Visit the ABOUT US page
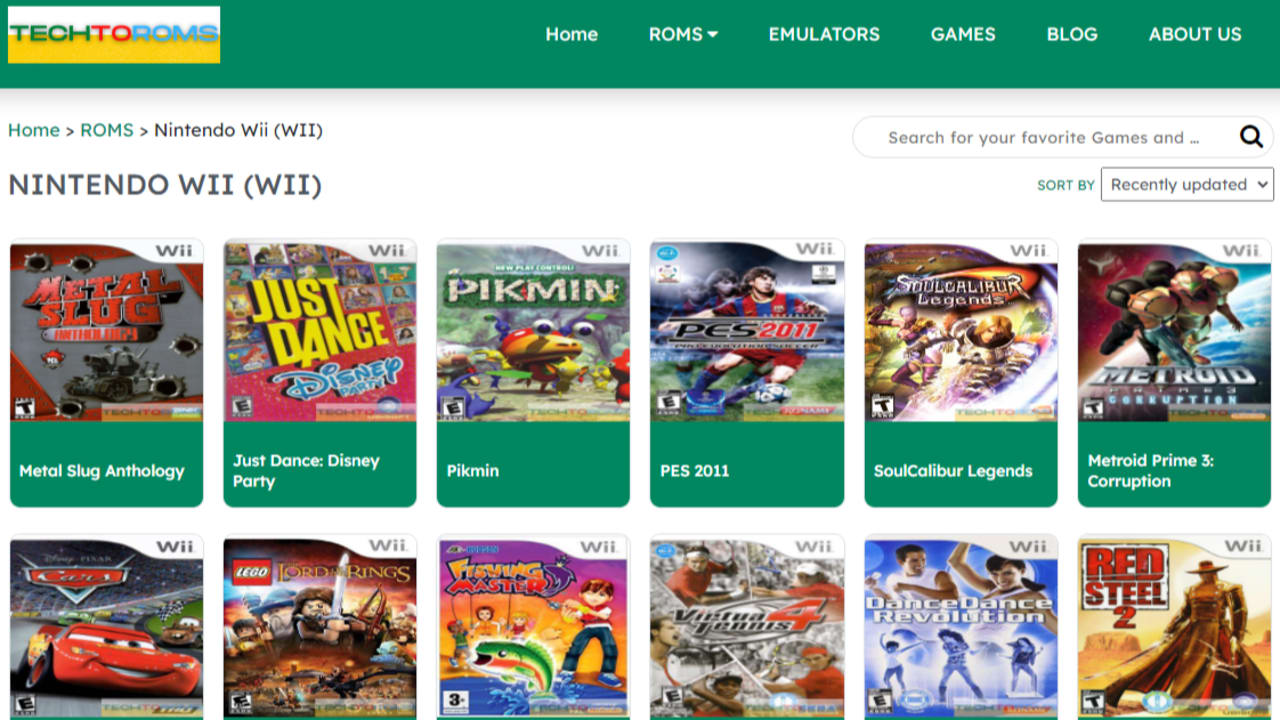 1195,34
